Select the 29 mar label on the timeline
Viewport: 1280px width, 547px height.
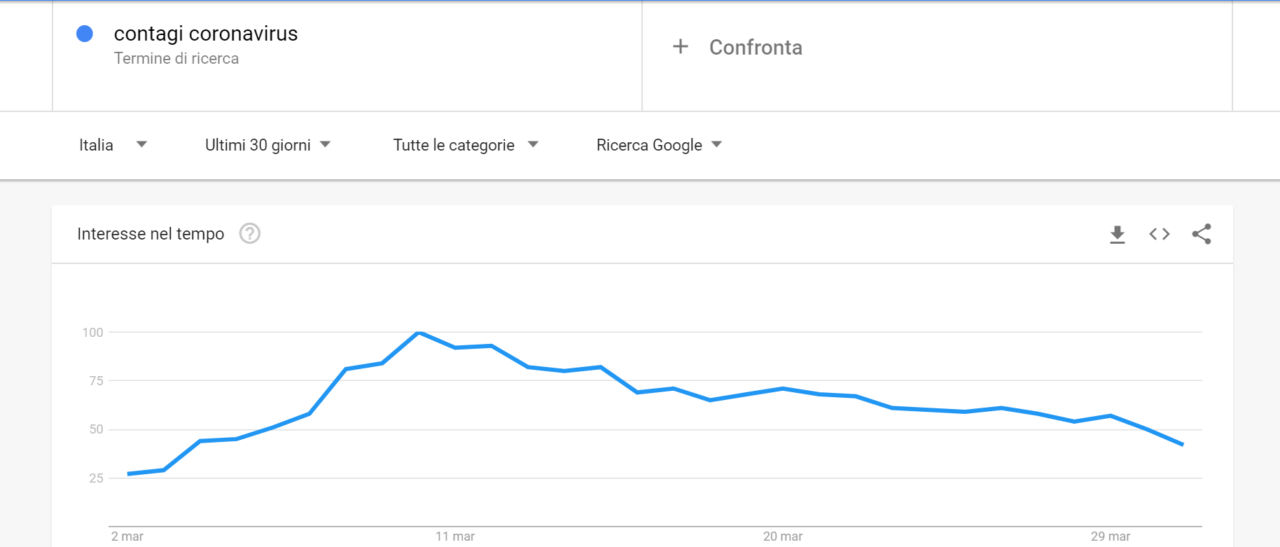1111,537
